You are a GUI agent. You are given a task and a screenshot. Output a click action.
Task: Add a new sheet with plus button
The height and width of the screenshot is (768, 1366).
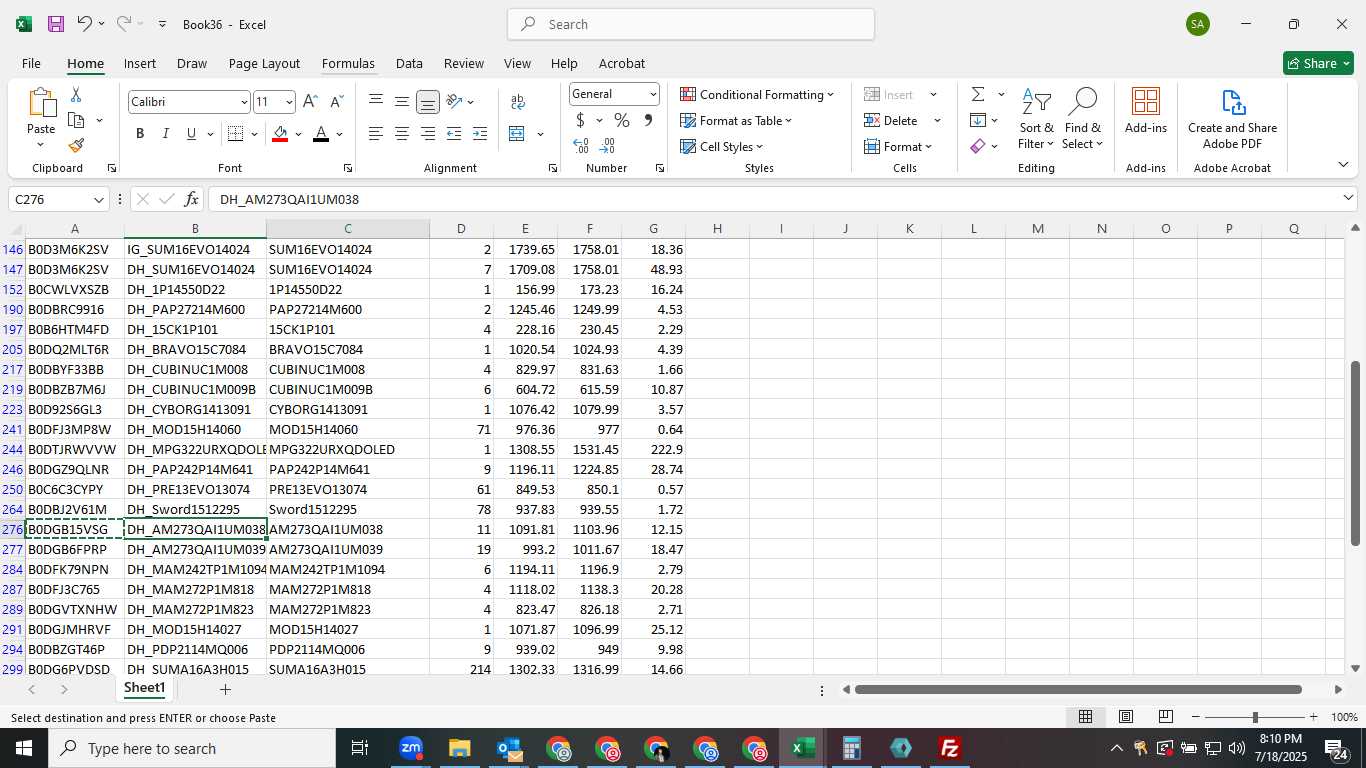click(x=225, y=689)
